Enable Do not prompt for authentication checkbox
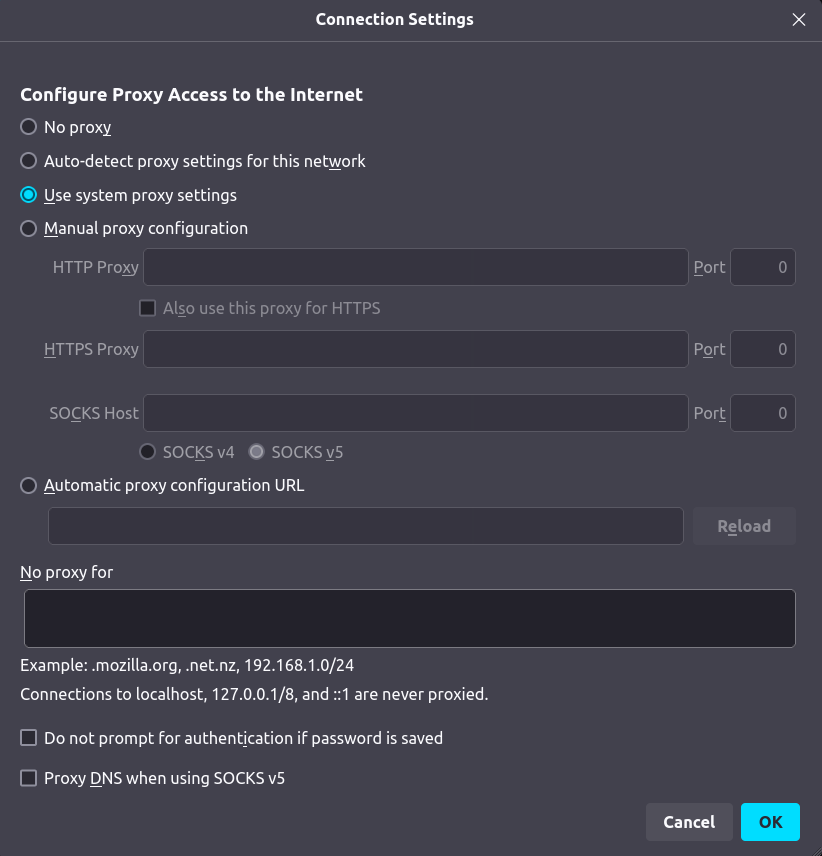Screen dimensions: 822x856 pyautogui.click(x=29, y=739)
